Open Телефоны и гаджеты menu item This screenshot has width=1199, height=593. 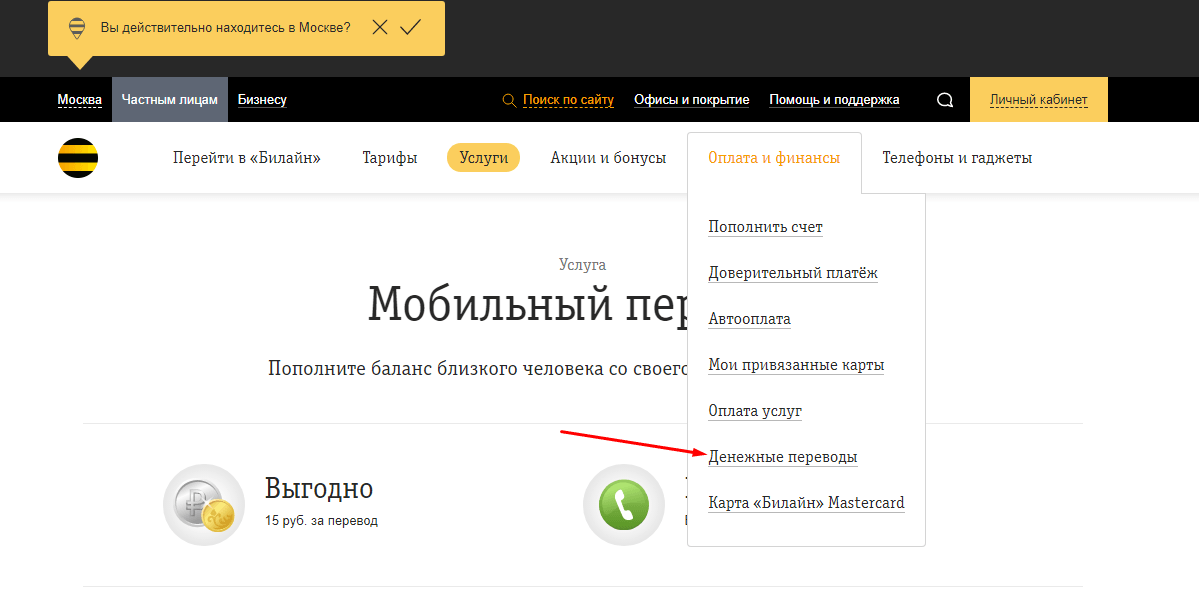[957, 158]
